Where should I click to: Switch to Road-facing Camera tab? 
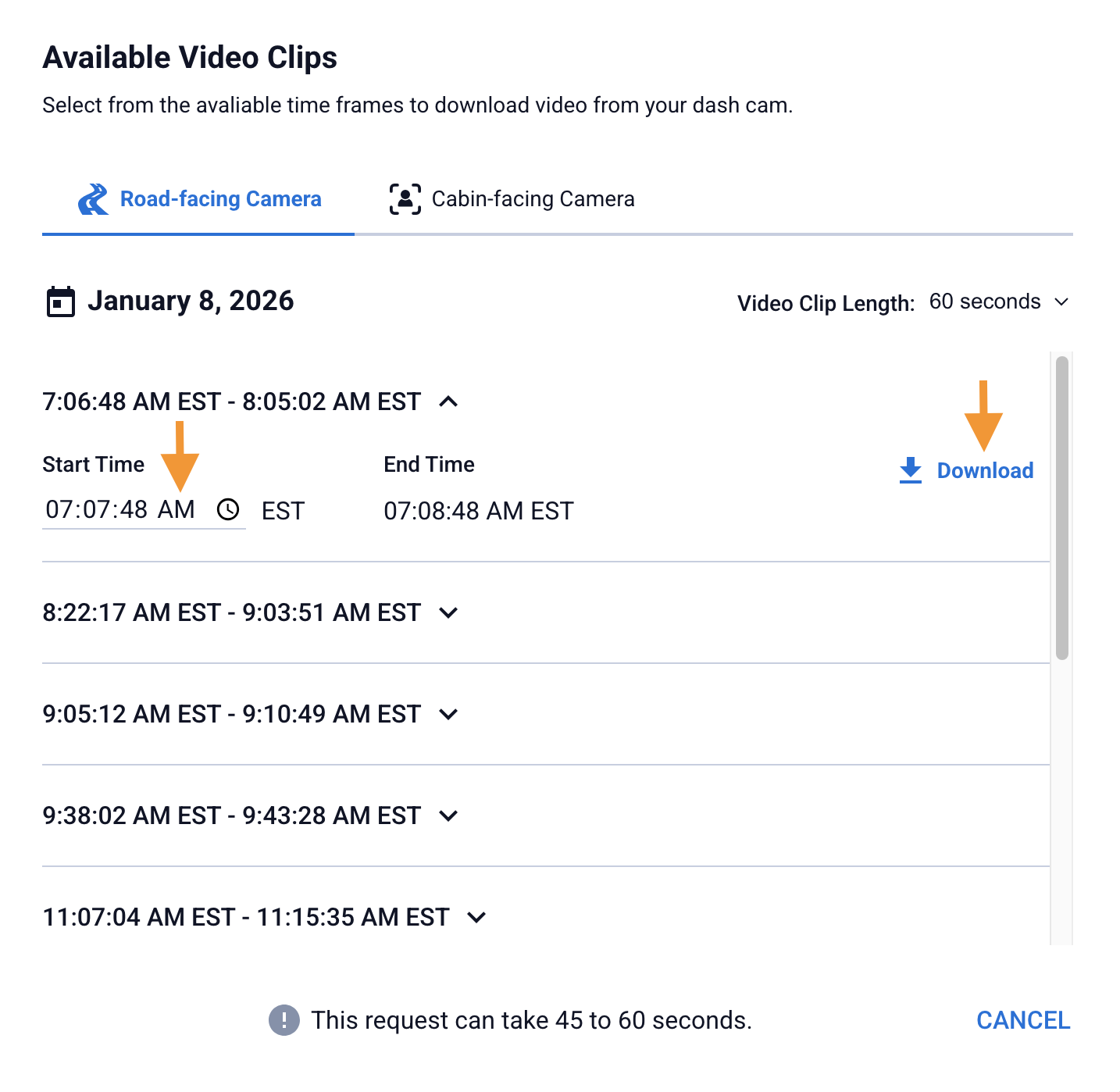coord(220,199)
